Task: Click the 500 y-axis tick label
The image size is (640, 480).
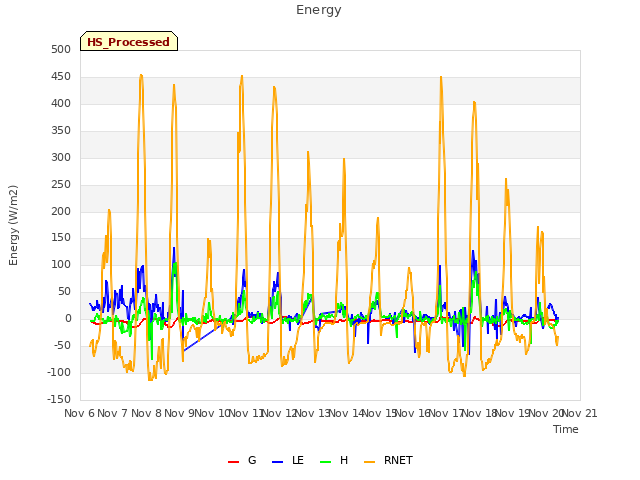Action: point(61,49)
